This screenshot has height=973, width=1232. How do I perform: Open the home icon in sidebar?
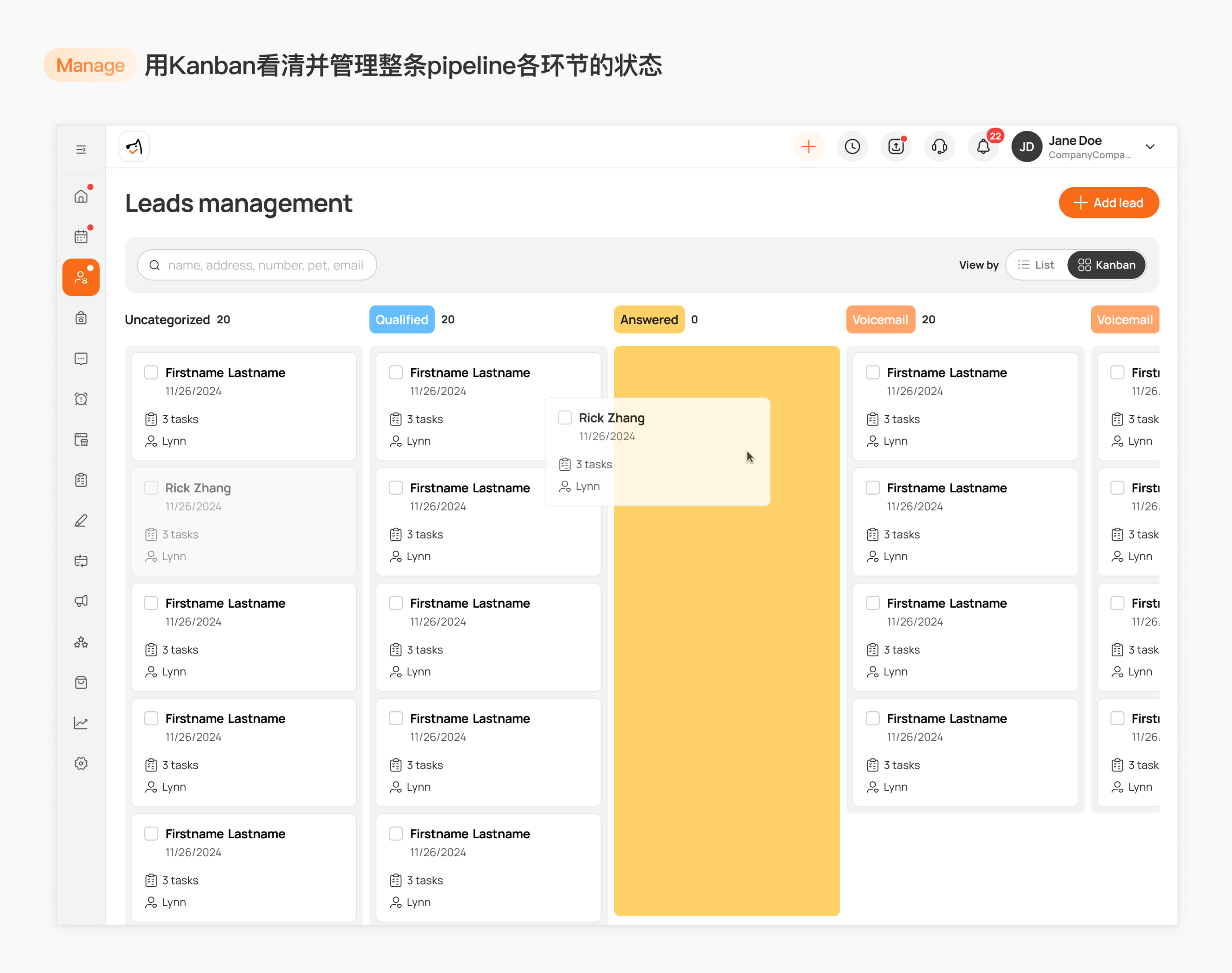81,196
